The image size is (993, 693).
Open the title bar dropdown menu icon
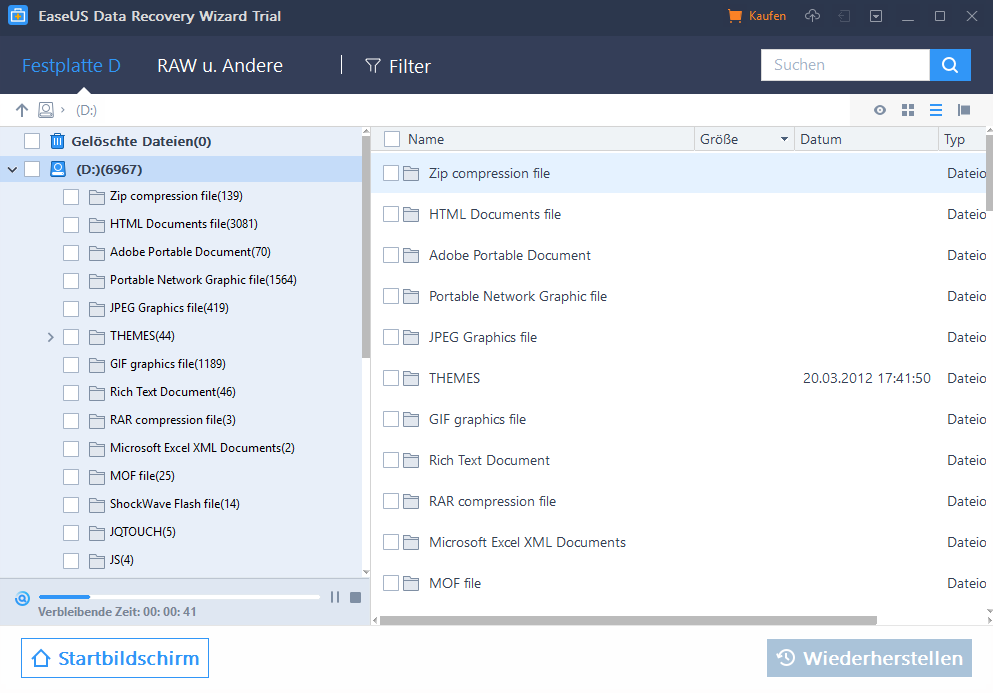tap(876, 16)
